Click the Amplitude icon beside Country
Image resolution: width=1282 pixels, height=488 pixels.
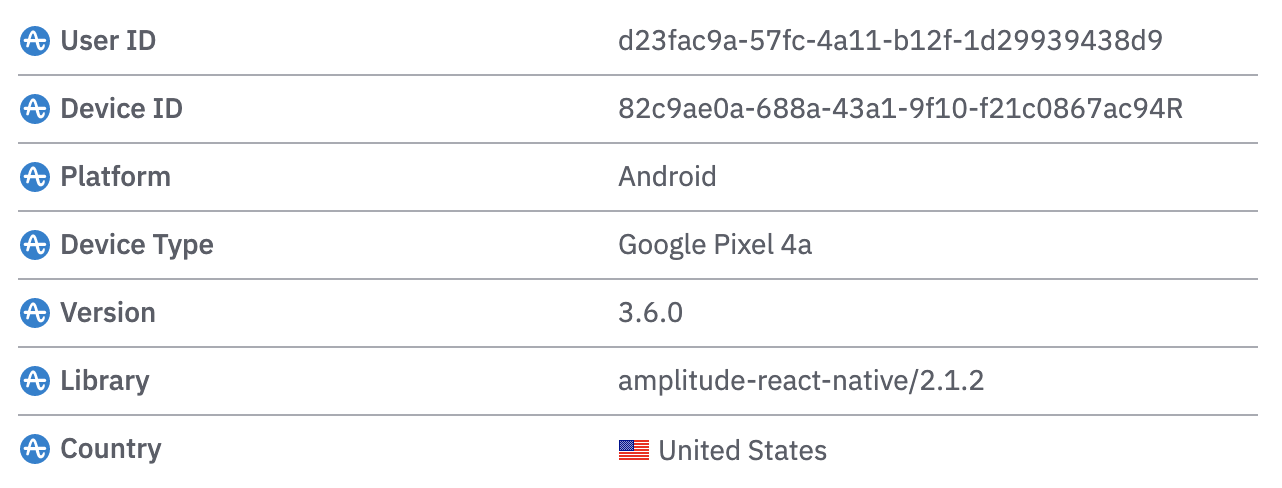35,449
